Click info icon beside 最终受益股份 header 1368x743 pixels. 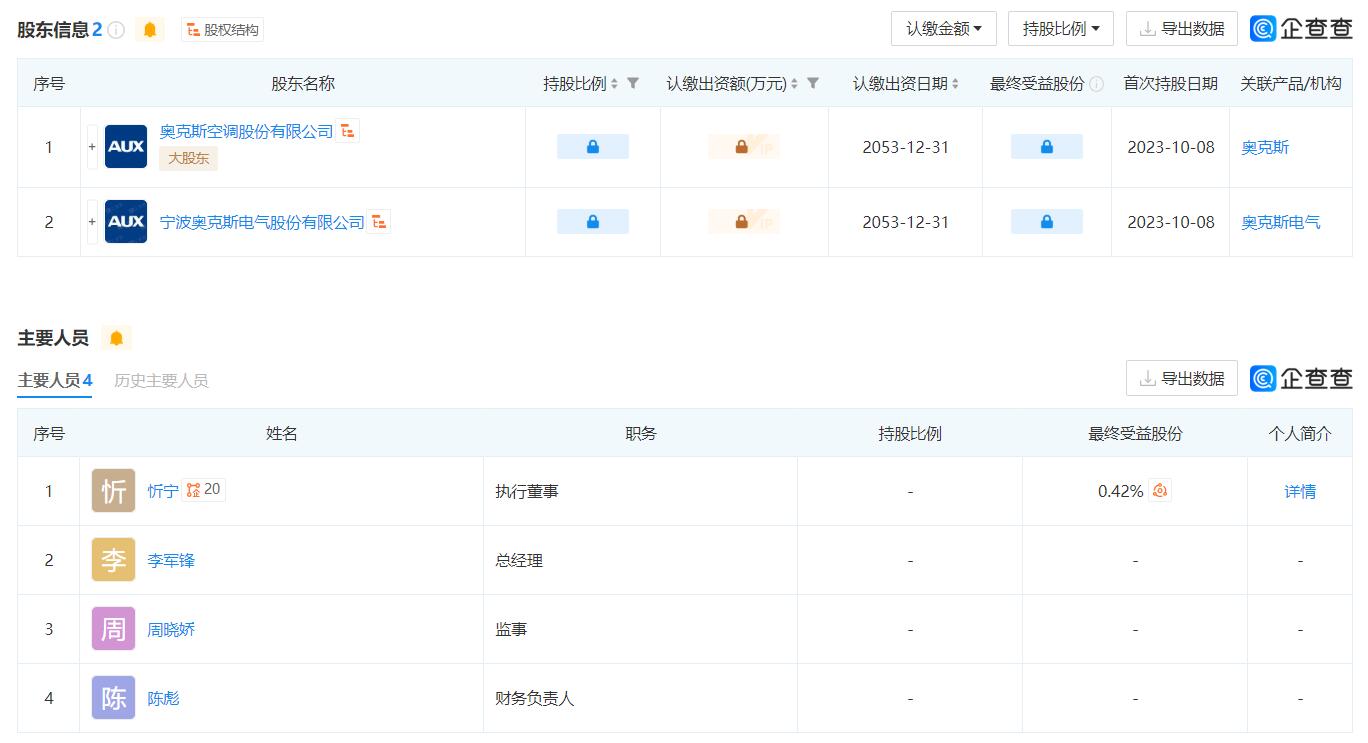click(1097, 84)
